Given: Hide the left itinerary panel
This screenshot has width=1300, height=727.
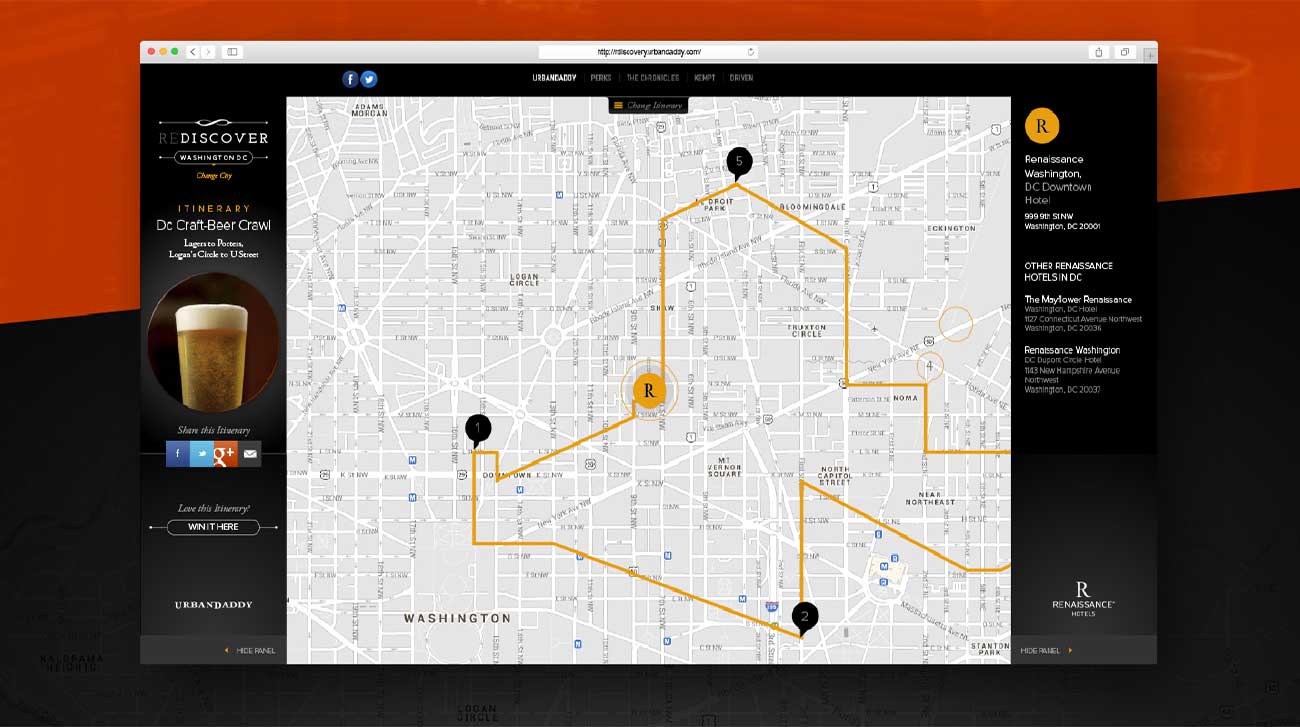Looking at the screenshot, I should (249, 651).
